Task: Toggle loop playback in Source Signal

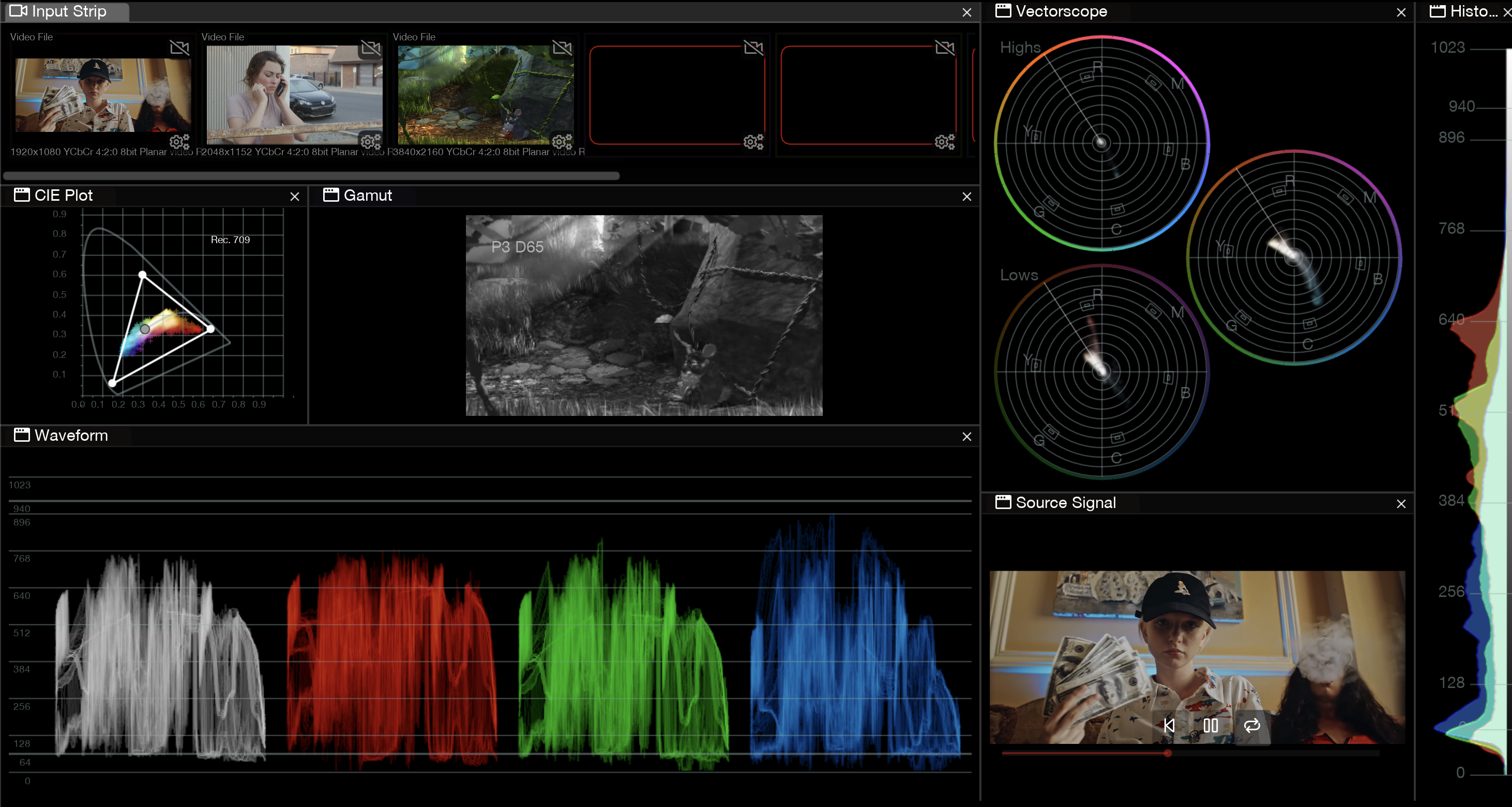Action: [1251, 725]
